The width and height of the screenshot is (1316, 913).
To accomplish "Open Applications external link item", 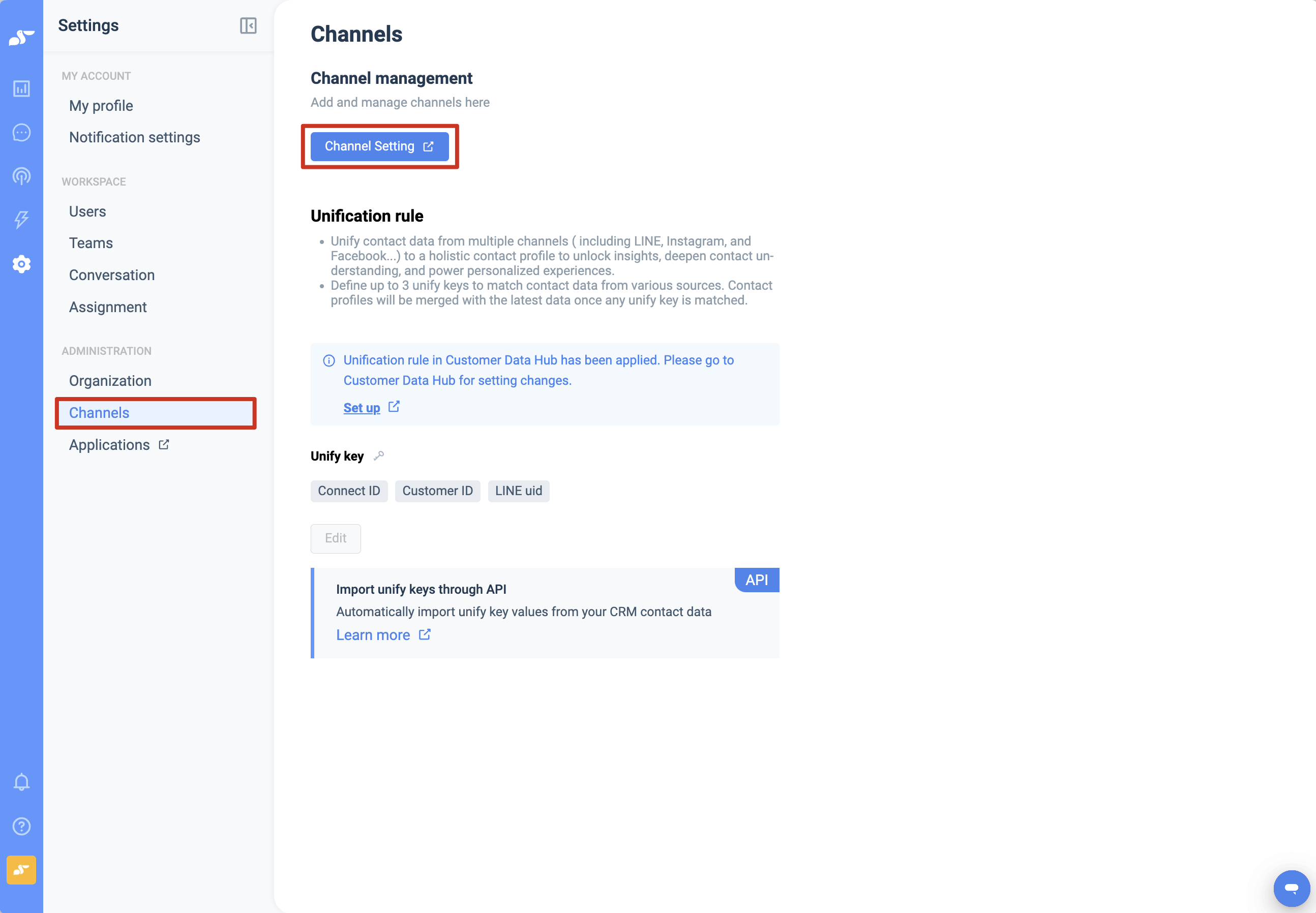I will (x=119, y=445).
